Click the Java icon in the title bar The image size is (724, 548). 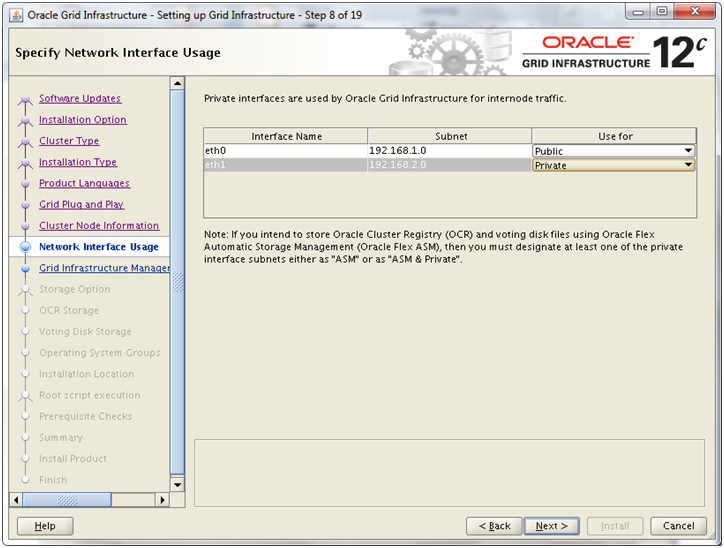coord(16,15)
